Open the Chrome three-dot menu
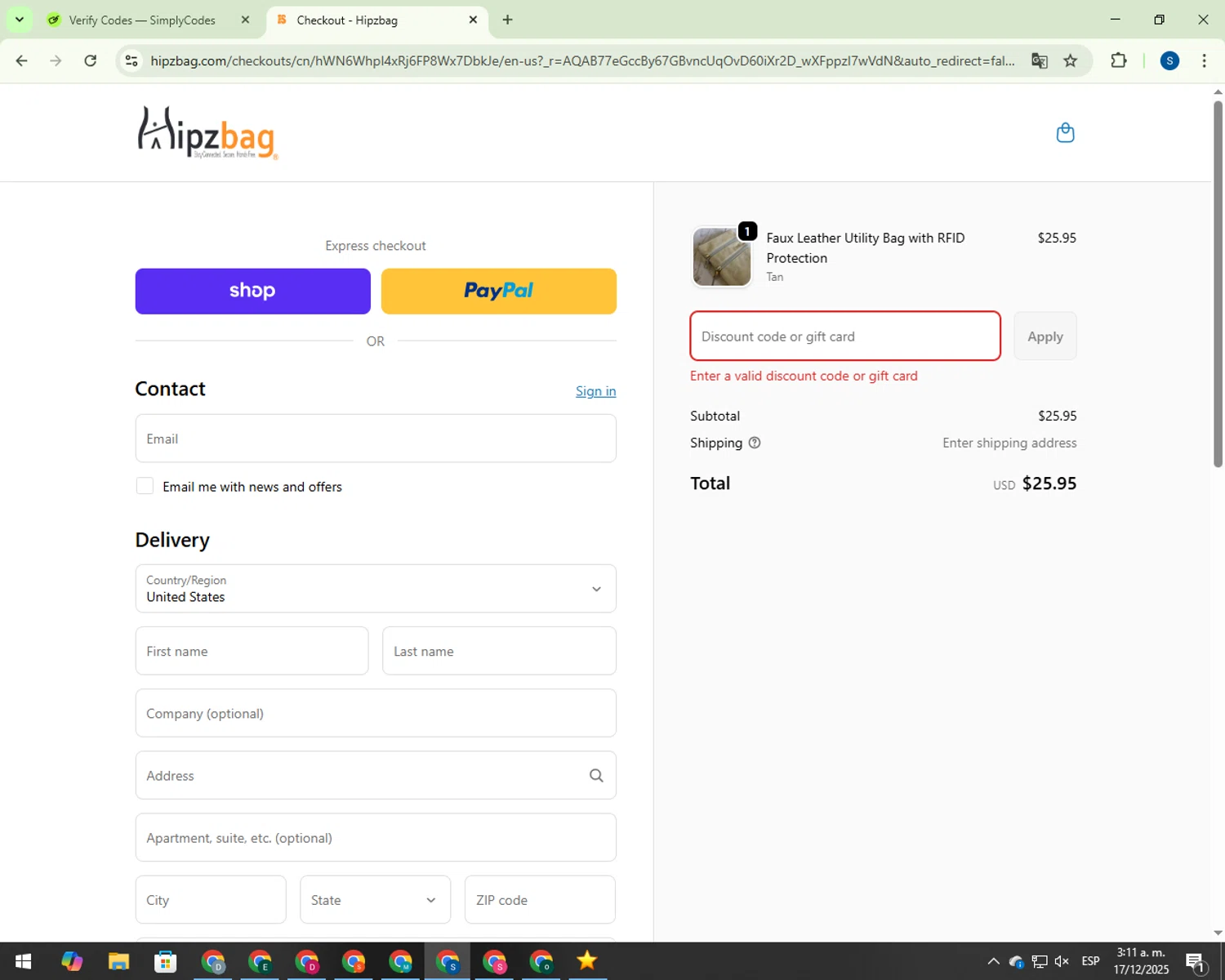Viewport: 1225px width, 980px height. [x=1204, y=60]
